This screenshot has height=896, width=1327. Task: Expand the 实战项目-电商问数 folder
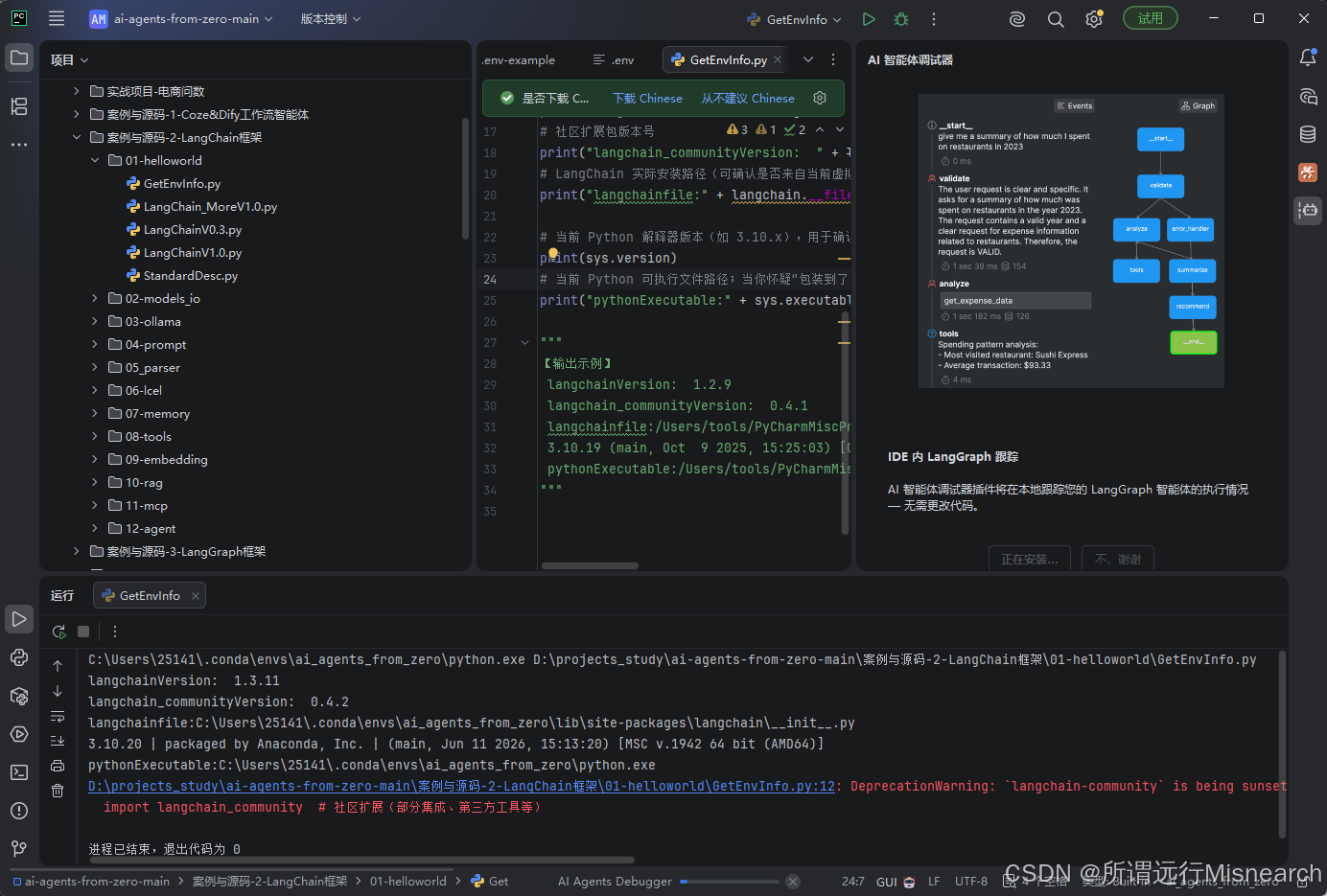pyautogui.click(x=77, y=91)
